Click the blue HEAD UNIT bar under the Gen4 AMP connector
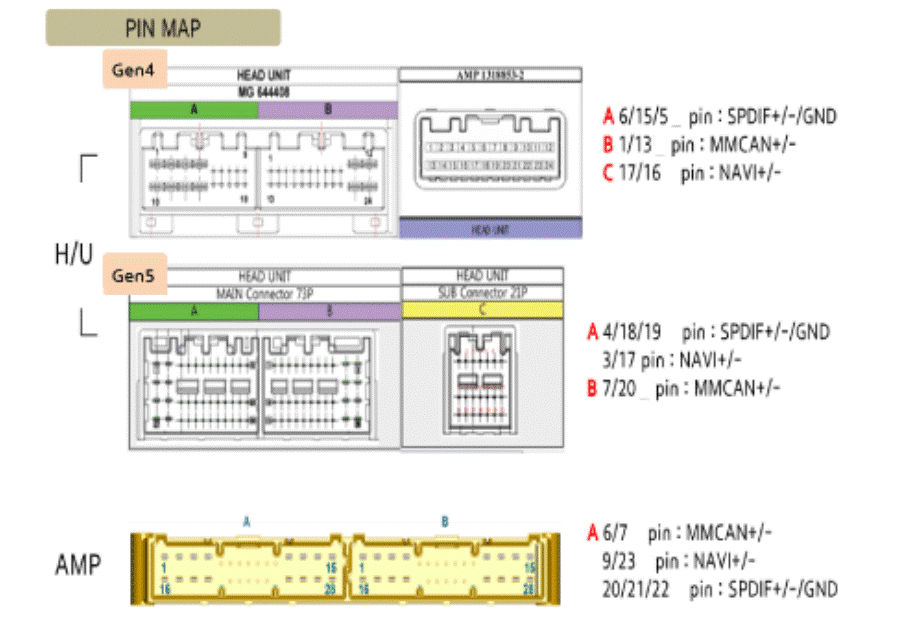The image size is (920, 636). 491,229
